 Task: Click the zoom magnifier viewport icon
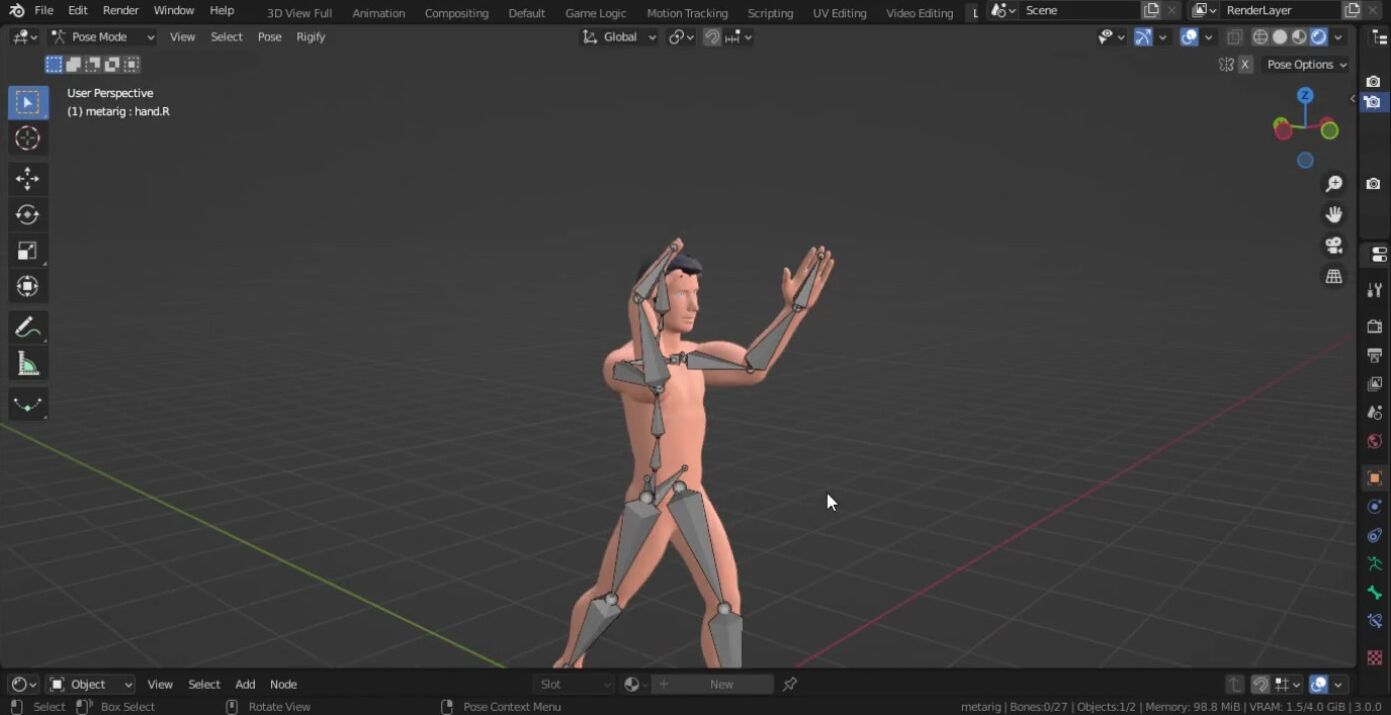[1334, 184]
